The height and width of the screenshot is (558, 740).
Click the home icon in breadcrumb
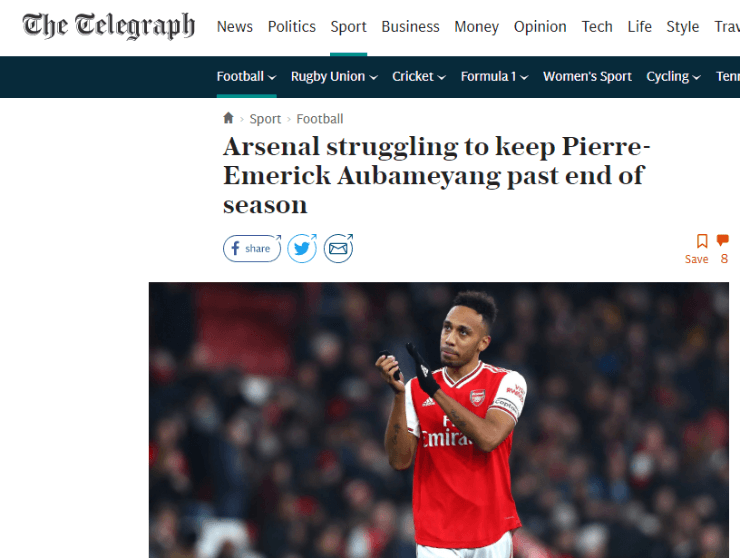(228, 118)
